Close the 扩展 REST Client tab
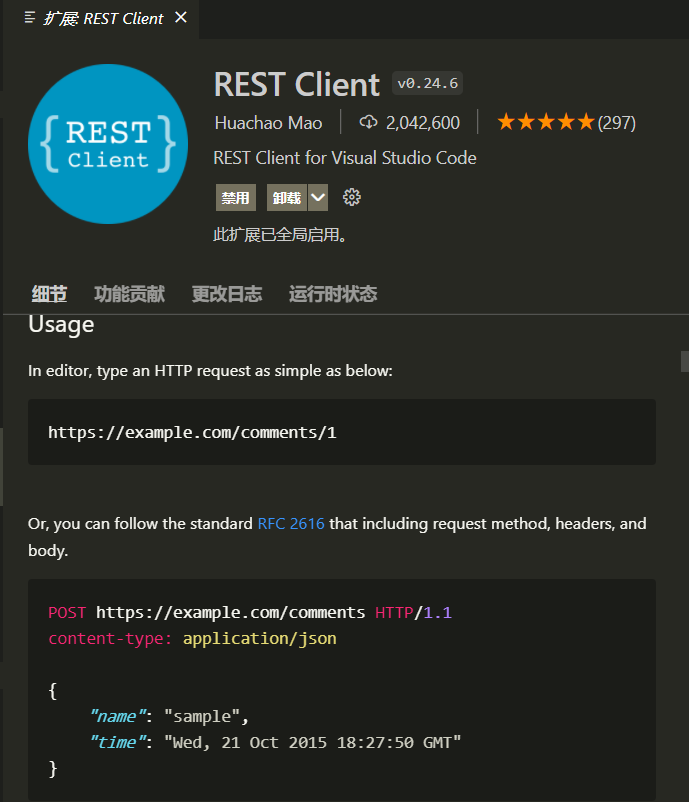689x802 pixels. coord(180,18)
